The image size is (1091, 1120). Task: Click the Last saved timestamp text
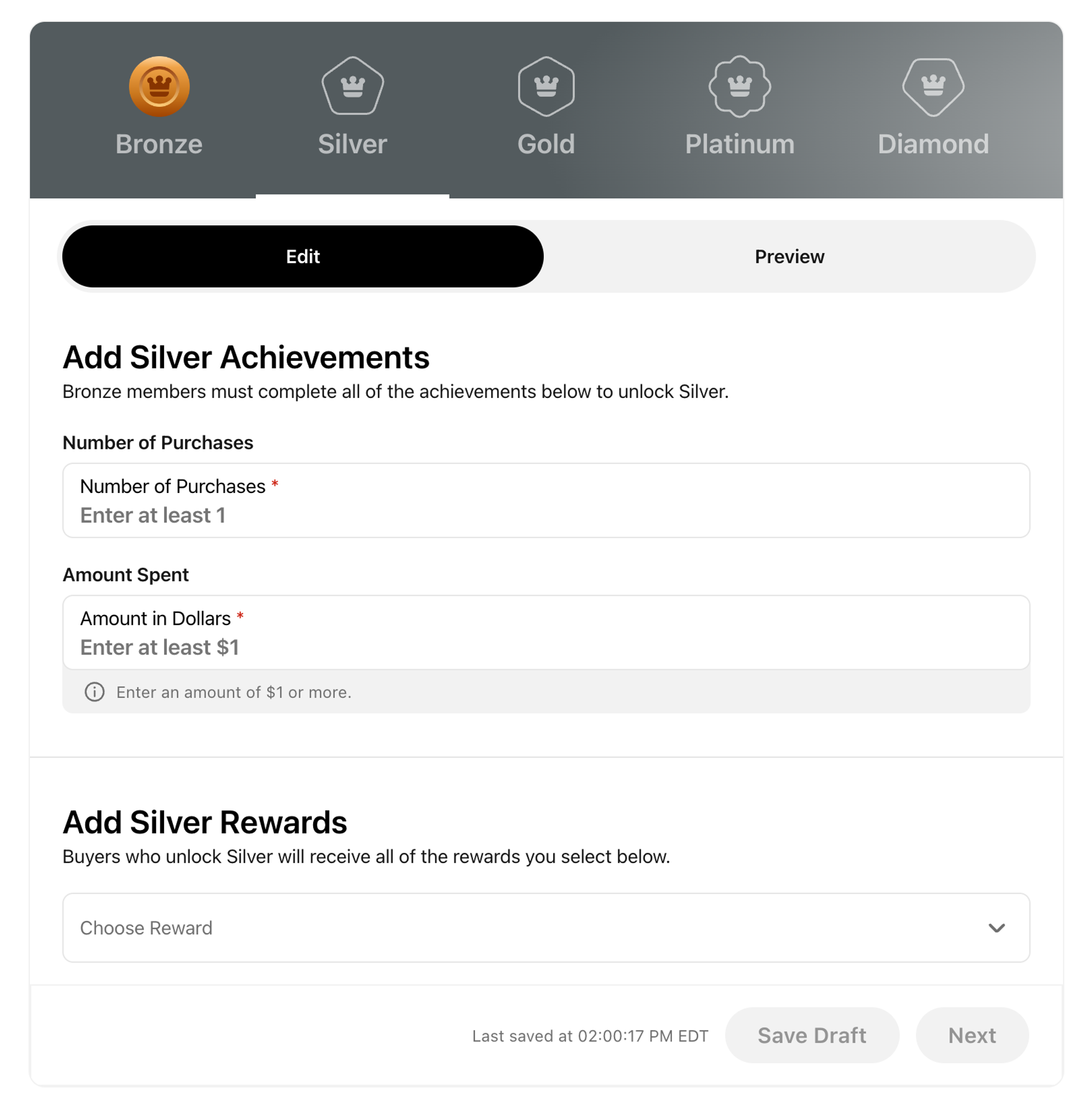[590, 1036]
